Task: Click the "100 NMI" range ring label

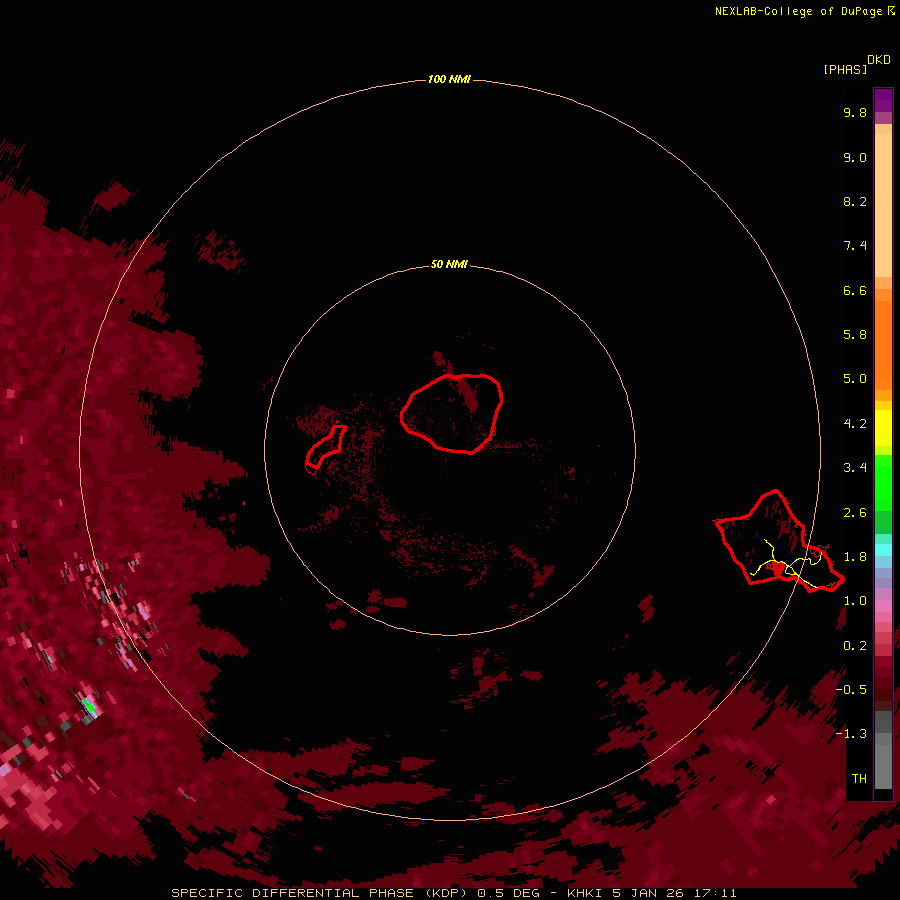Action: (449, 79)
